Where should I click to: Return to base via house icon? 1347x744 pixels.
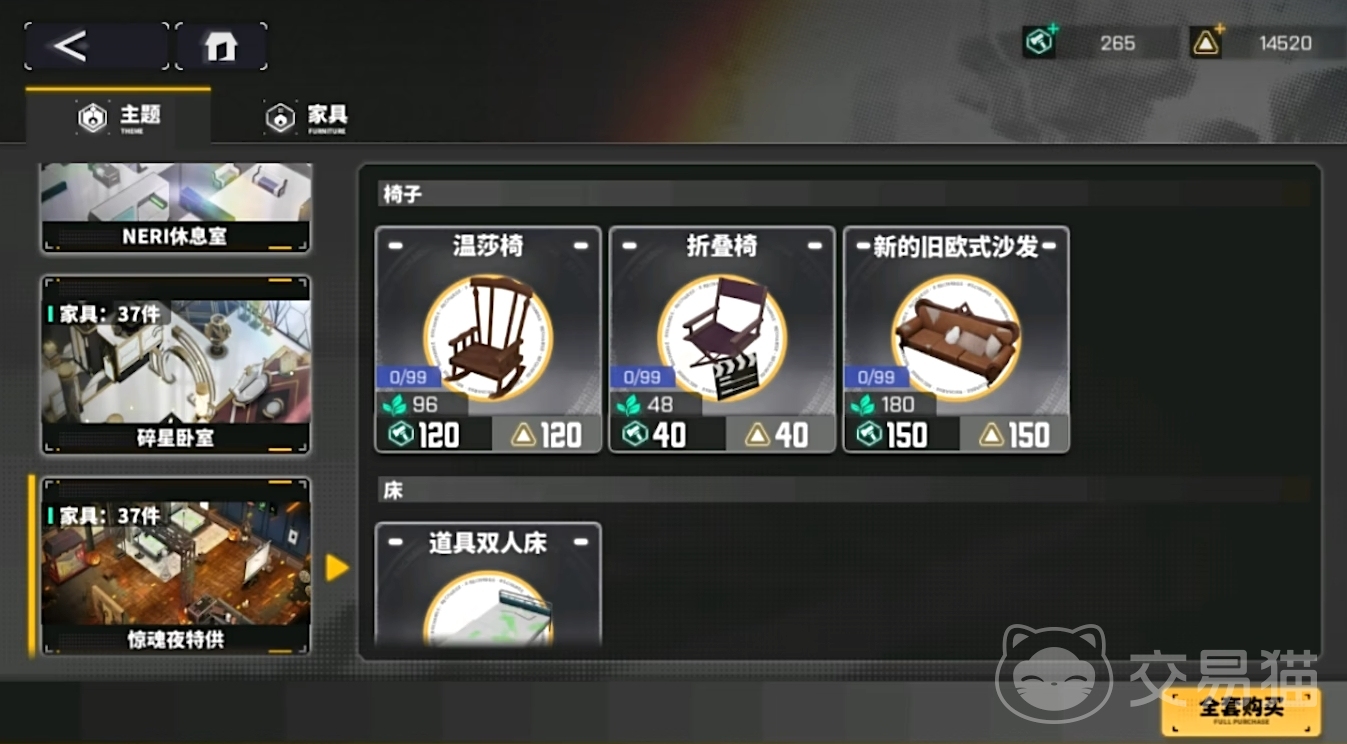(221, 46)
